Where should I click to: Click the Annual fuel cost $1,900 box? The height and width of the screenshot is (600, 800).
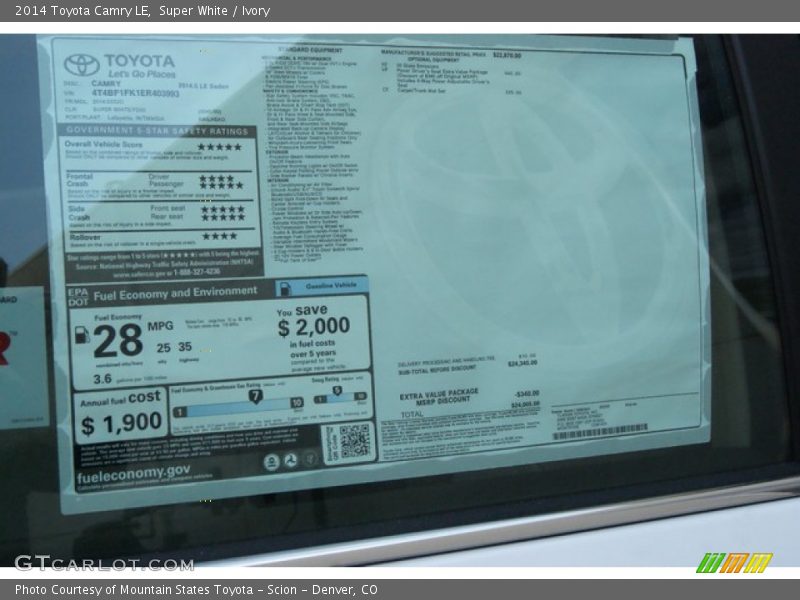120,414
